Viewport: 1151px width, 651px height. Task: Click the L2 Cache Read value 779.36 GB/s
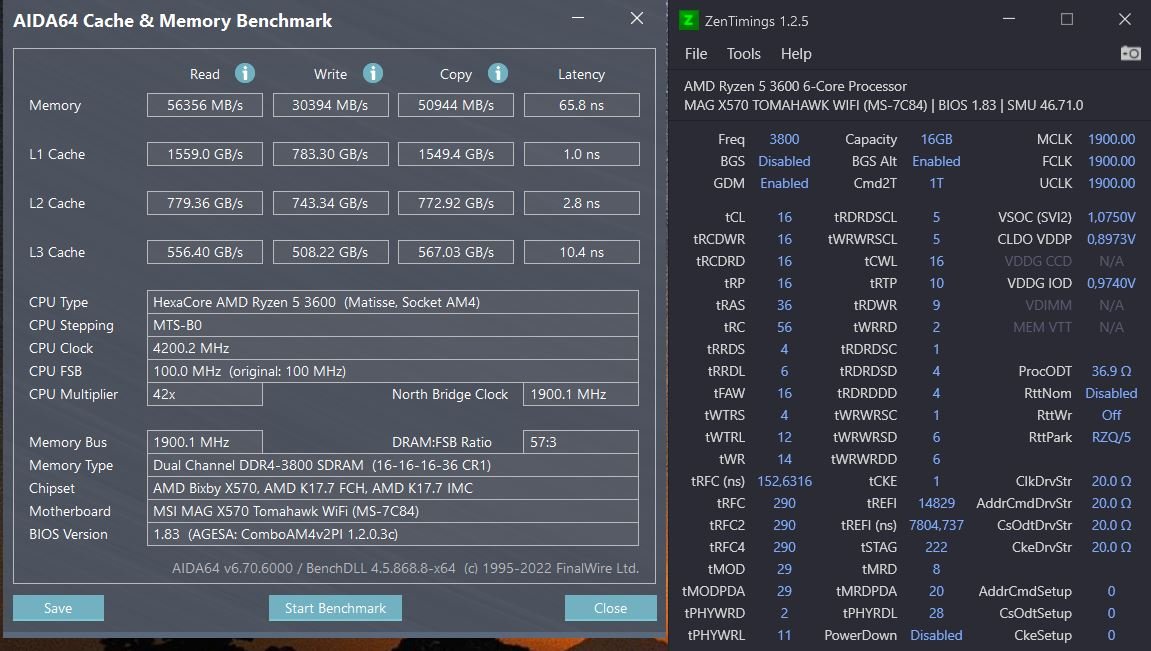click(205, 203)
